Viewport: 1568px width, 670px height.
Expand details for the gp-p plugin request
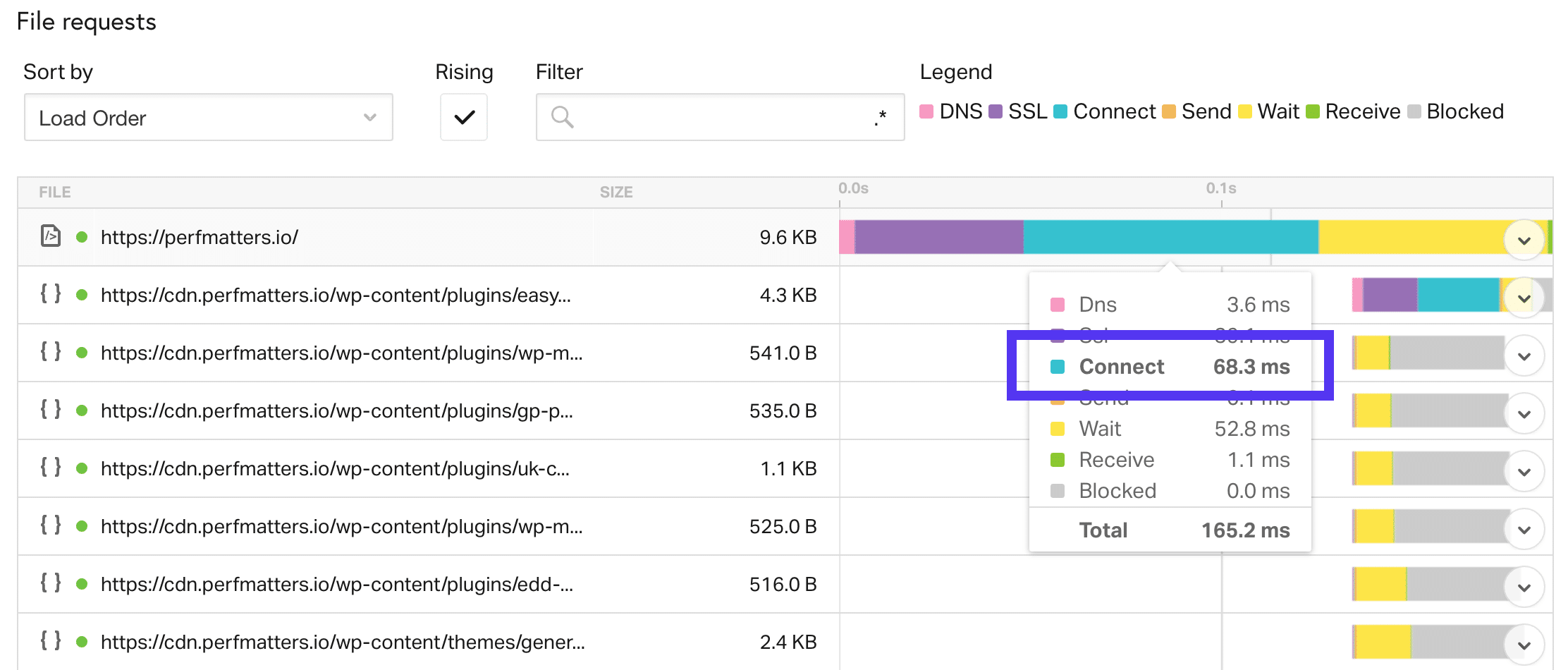pos(1525,411)
